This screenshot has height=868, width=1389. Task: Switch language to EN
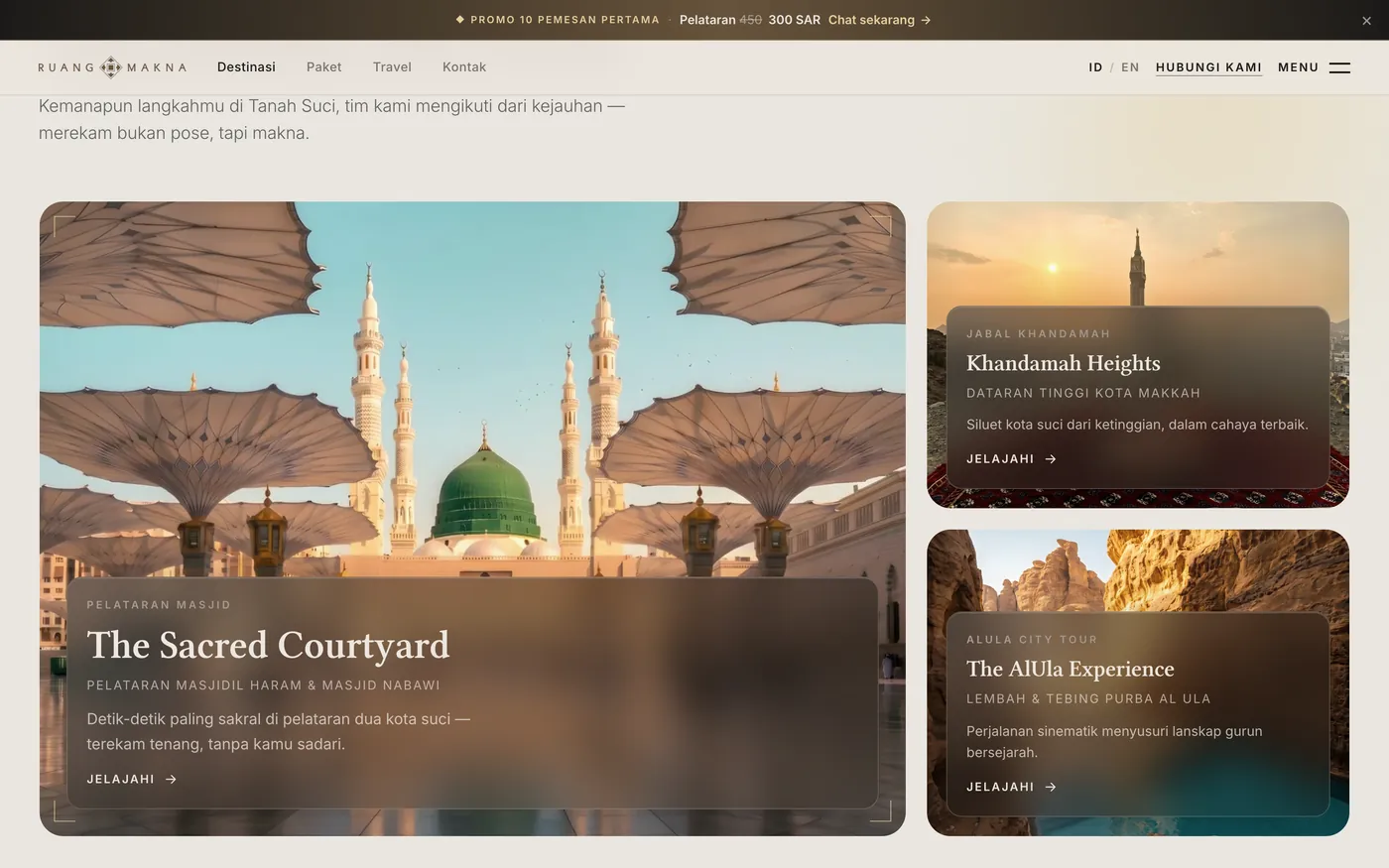tap(1130, 67)
